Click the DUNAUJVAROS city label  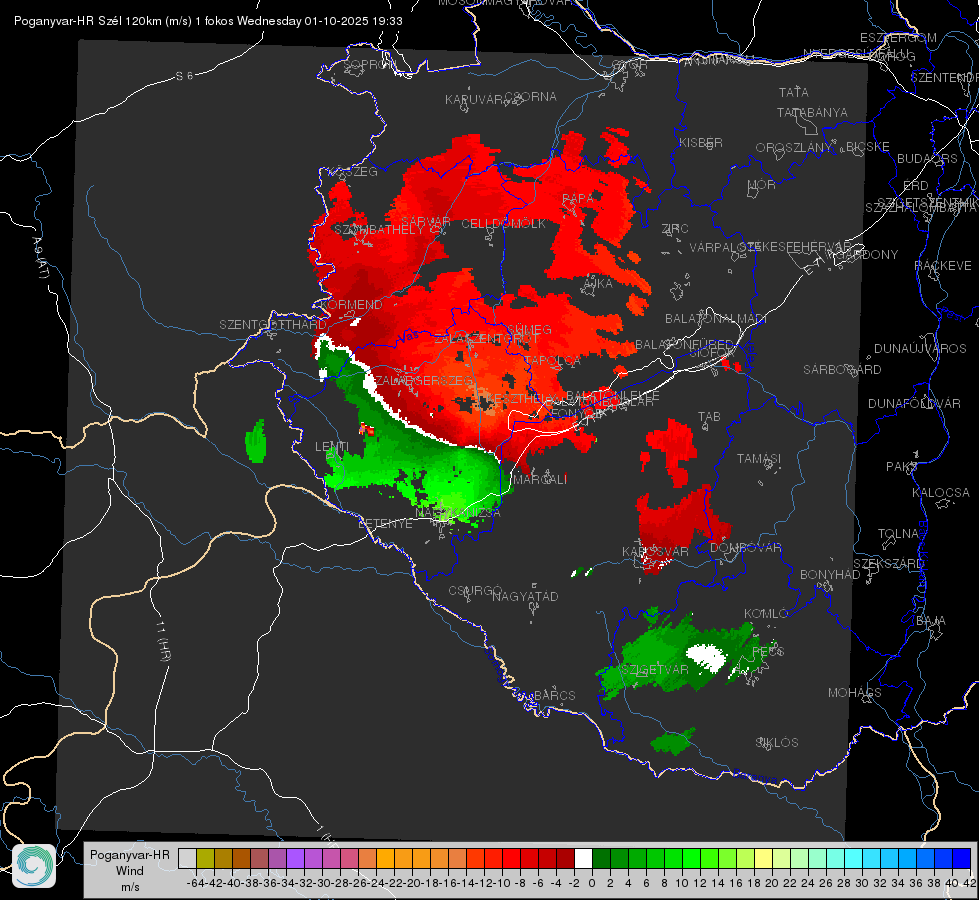[x=920, y=349]
